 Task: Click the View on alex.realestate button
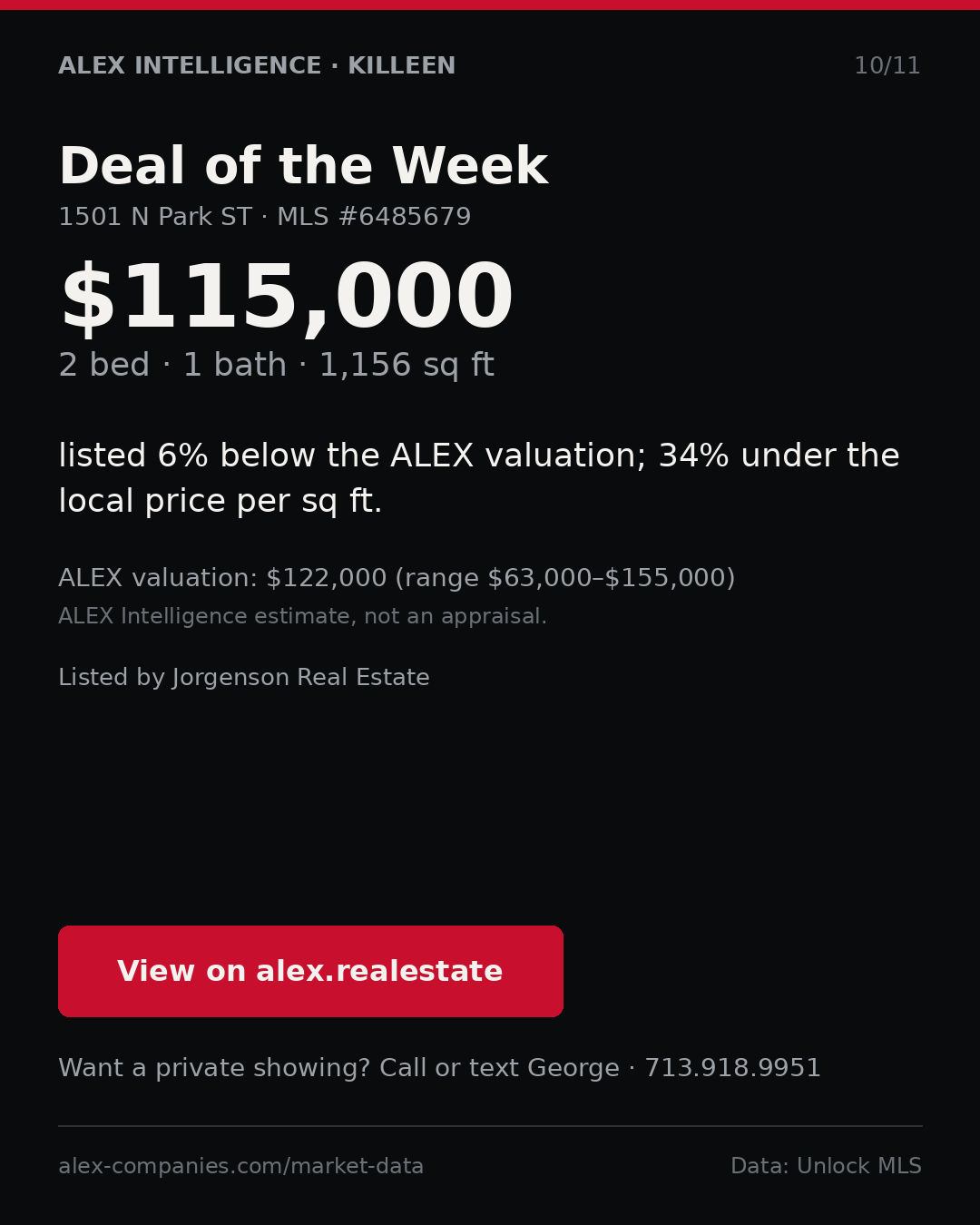coord(310,971)
